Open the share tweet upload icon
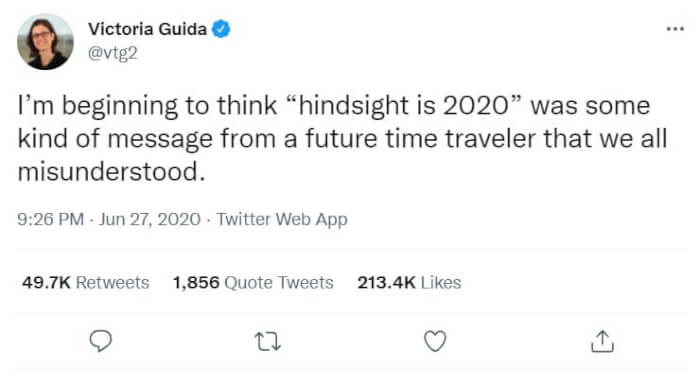Image resolution: width=700 pixels, height=386 pixels. 602,341
